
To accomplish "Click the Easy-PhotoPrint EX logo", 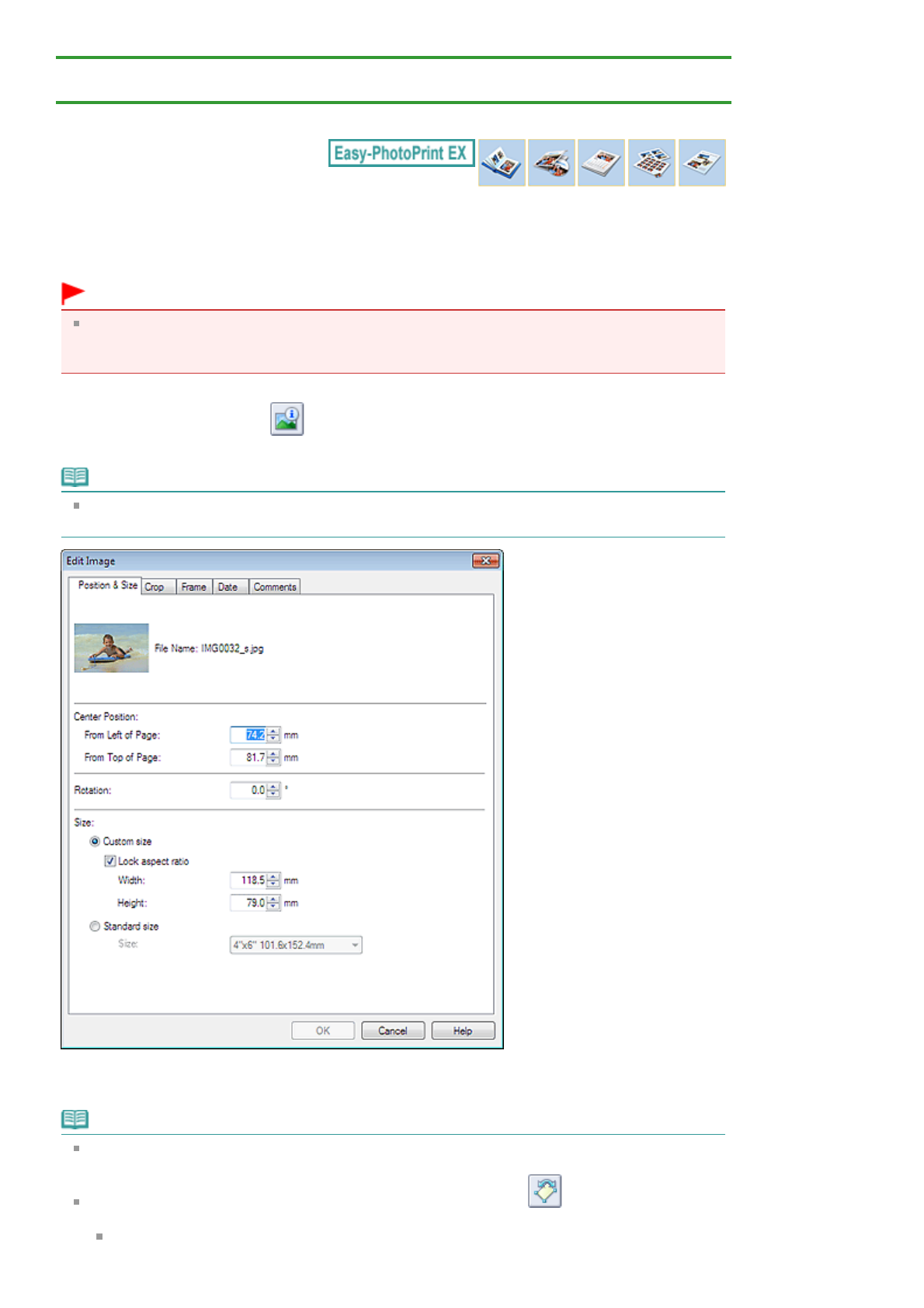I will tap(401, 153).
